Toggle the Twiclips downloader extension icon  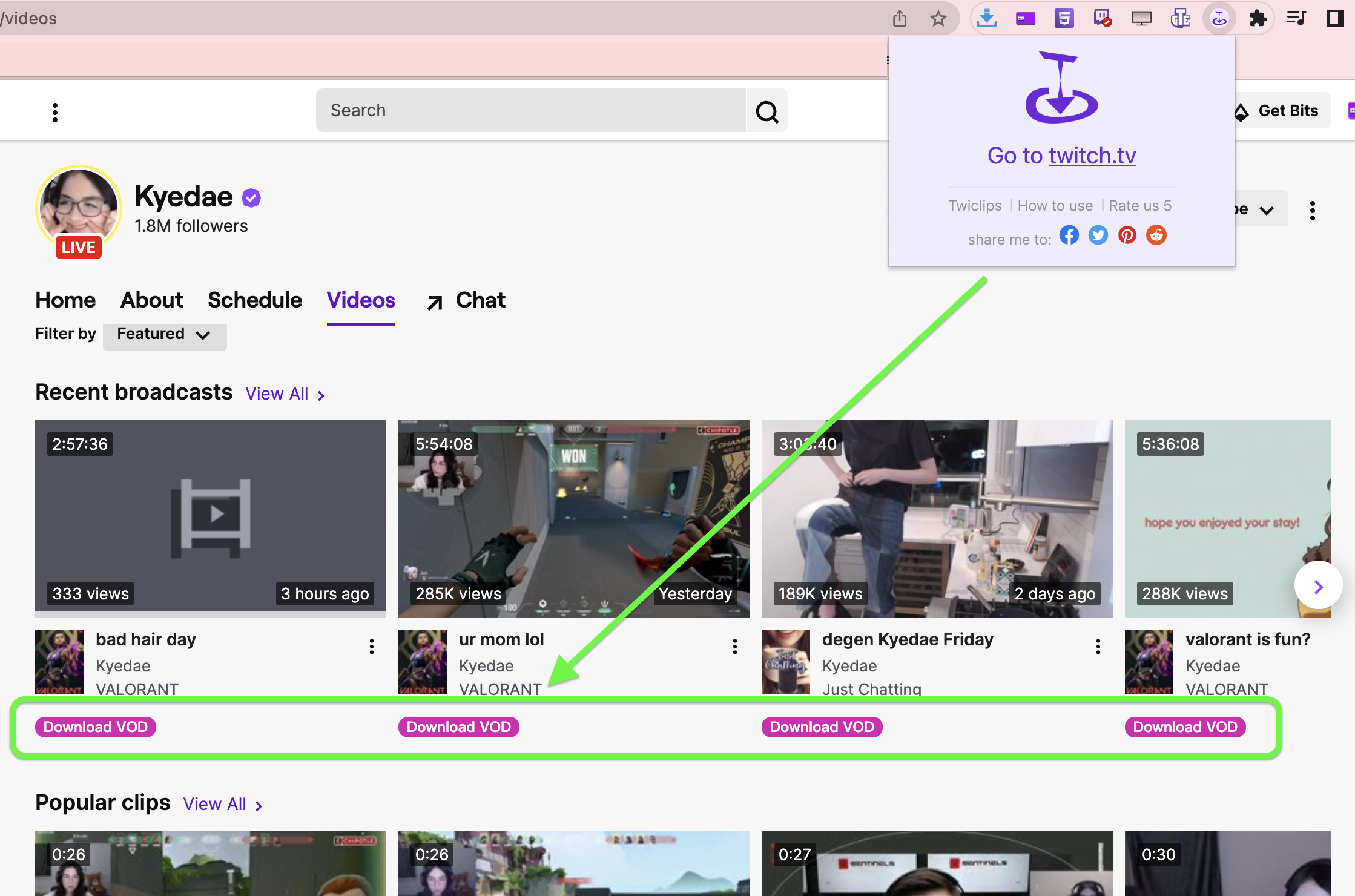click(1219, 19)
